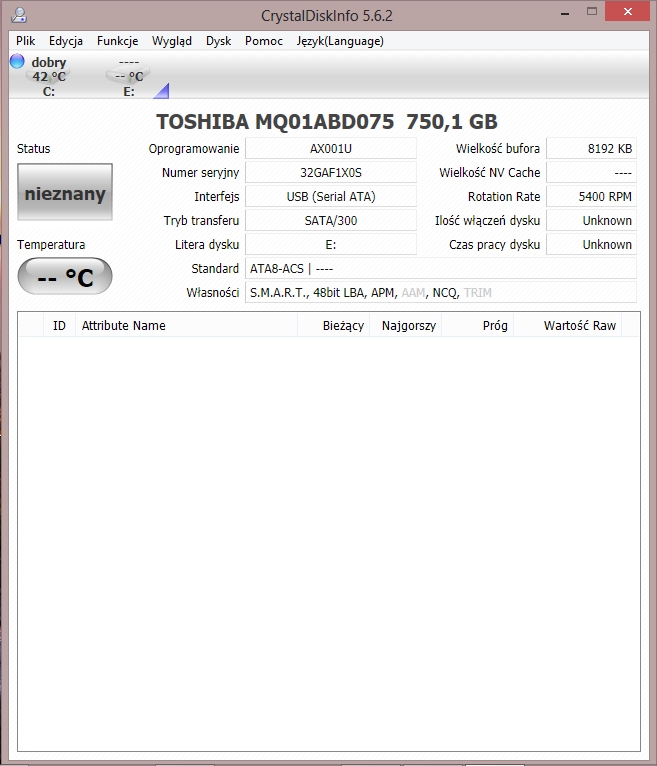The image size is (657, 766).
Task: Click the transfer mode field SATA/300
Action: (331, 220)
